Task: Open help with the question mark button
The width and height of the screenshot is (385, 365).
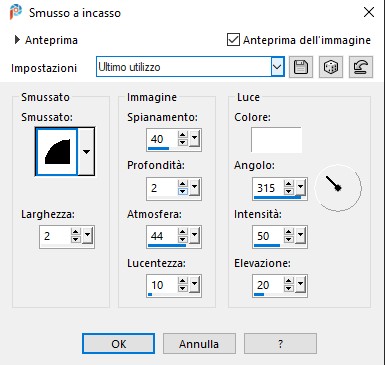Action: tap(280, 344)
